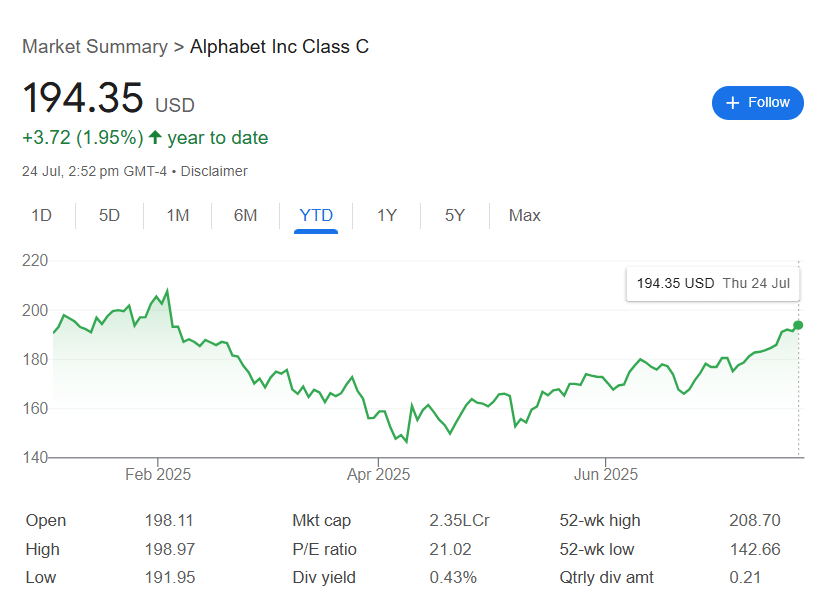Click the 52-wk high value 208.70
Image resolution: width=838 pixels, height=611 pixels.
(x=755, y=520)
